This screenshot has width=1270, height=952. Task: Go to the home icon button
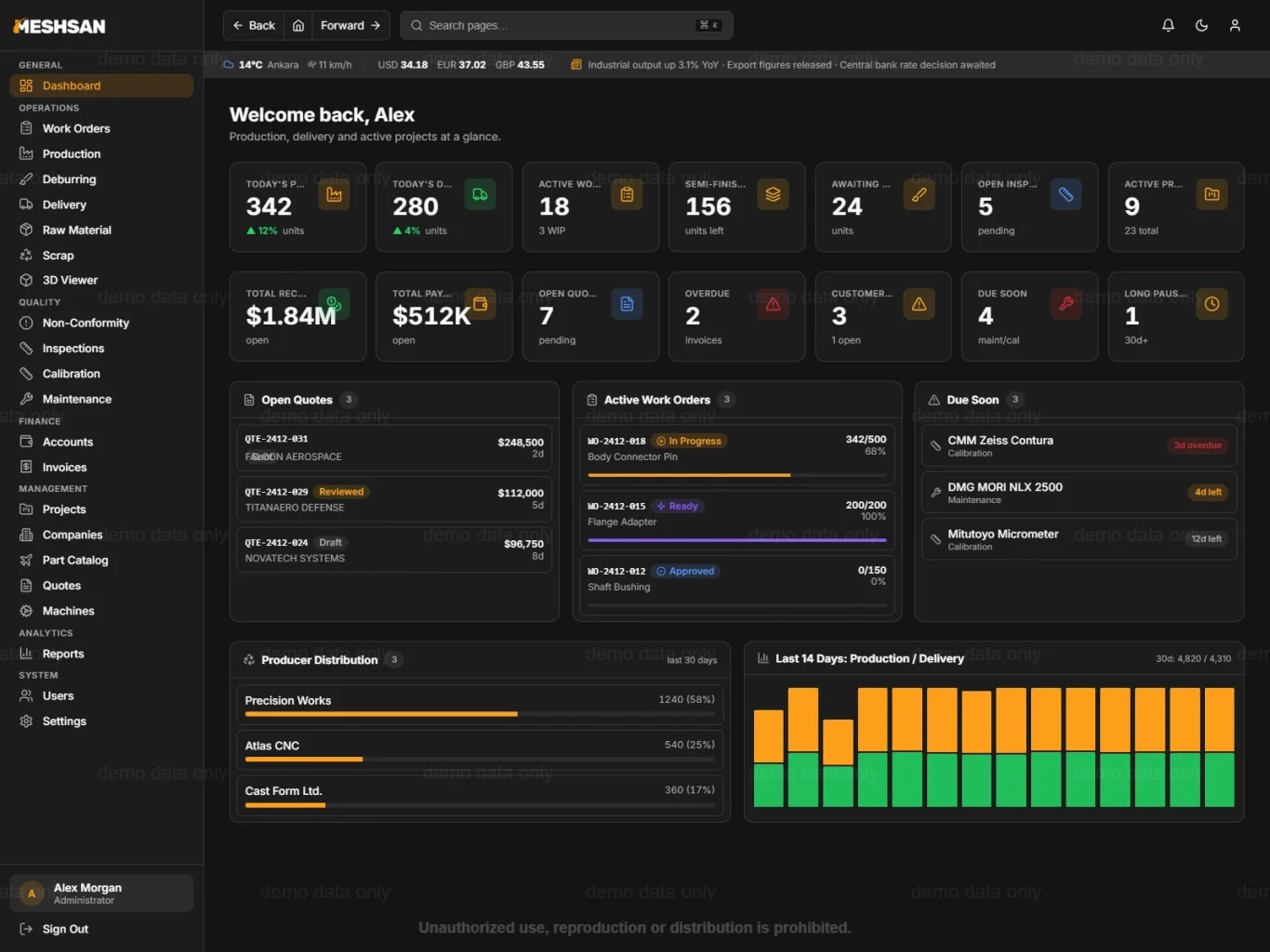point(298,26)
